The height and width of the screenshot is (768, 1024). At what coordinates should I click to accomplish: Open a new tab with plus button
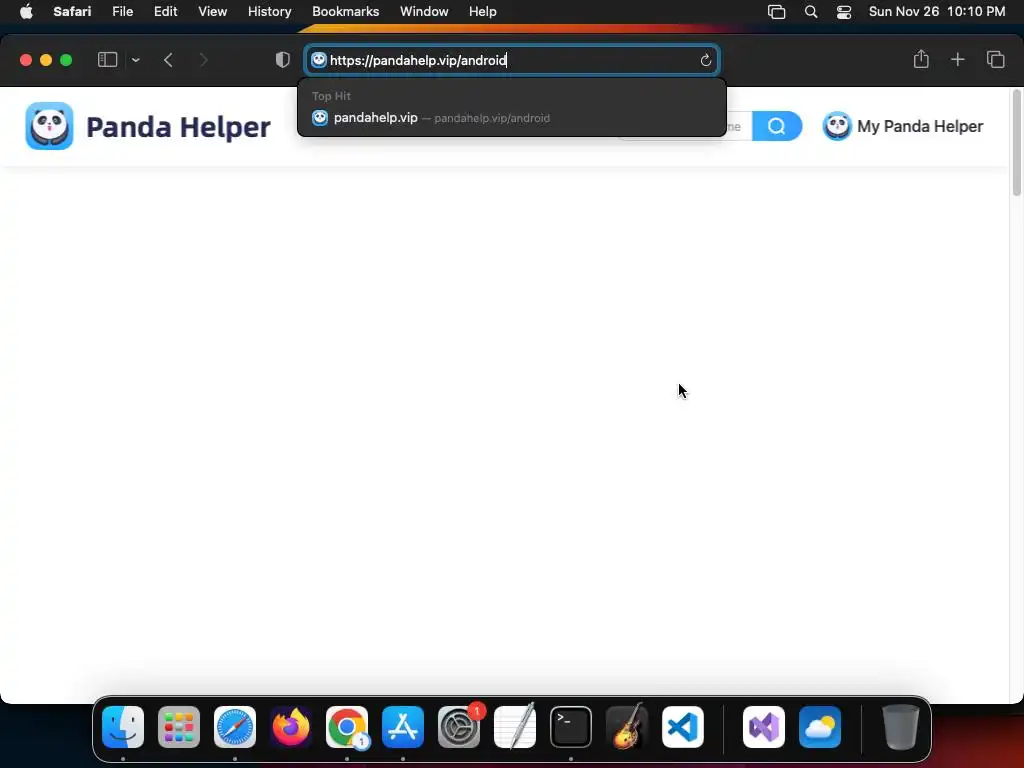pos(957,59)
